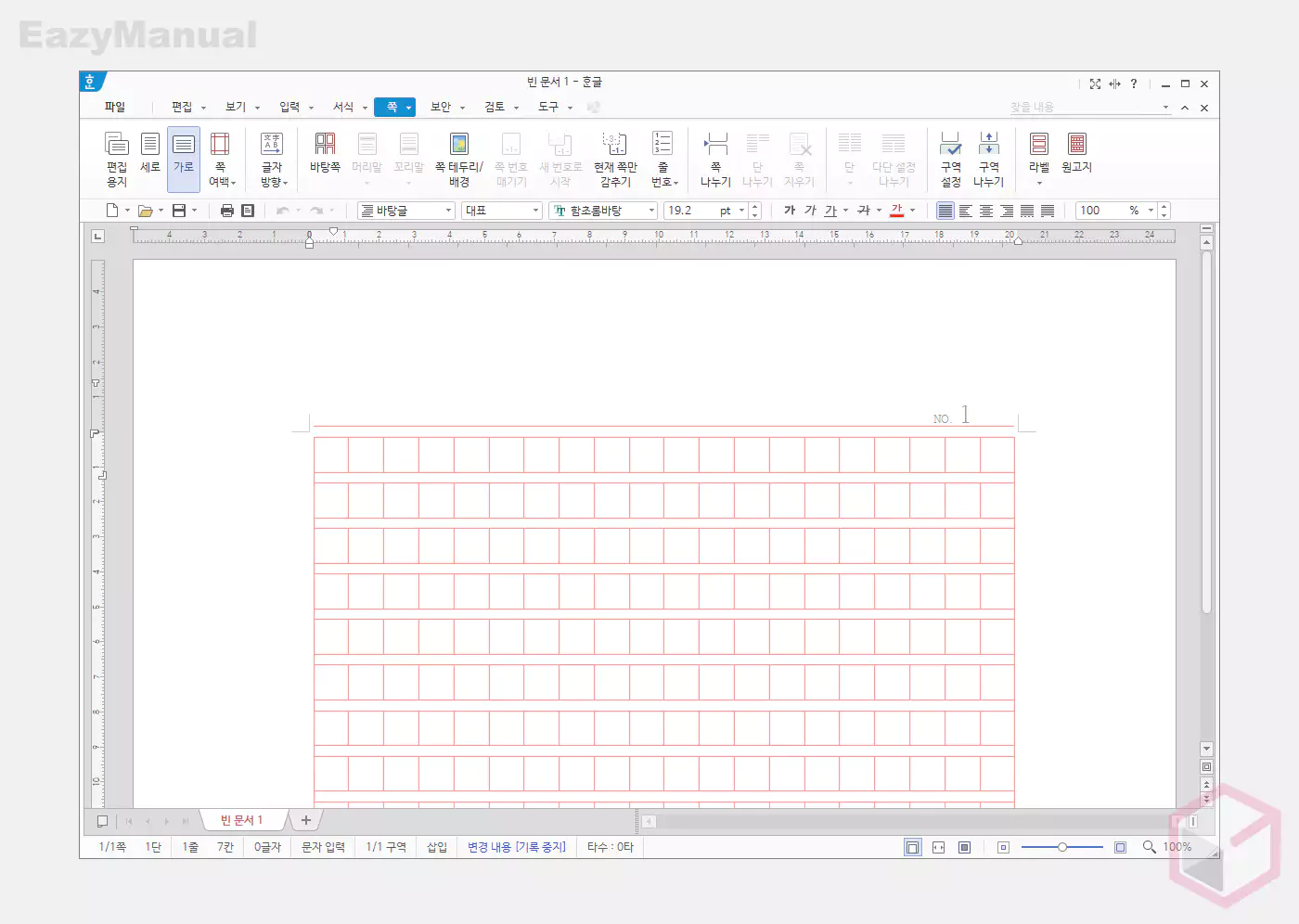Click the print icon in toolbar
Screen dimensions: 1299x924
point(226,211)
